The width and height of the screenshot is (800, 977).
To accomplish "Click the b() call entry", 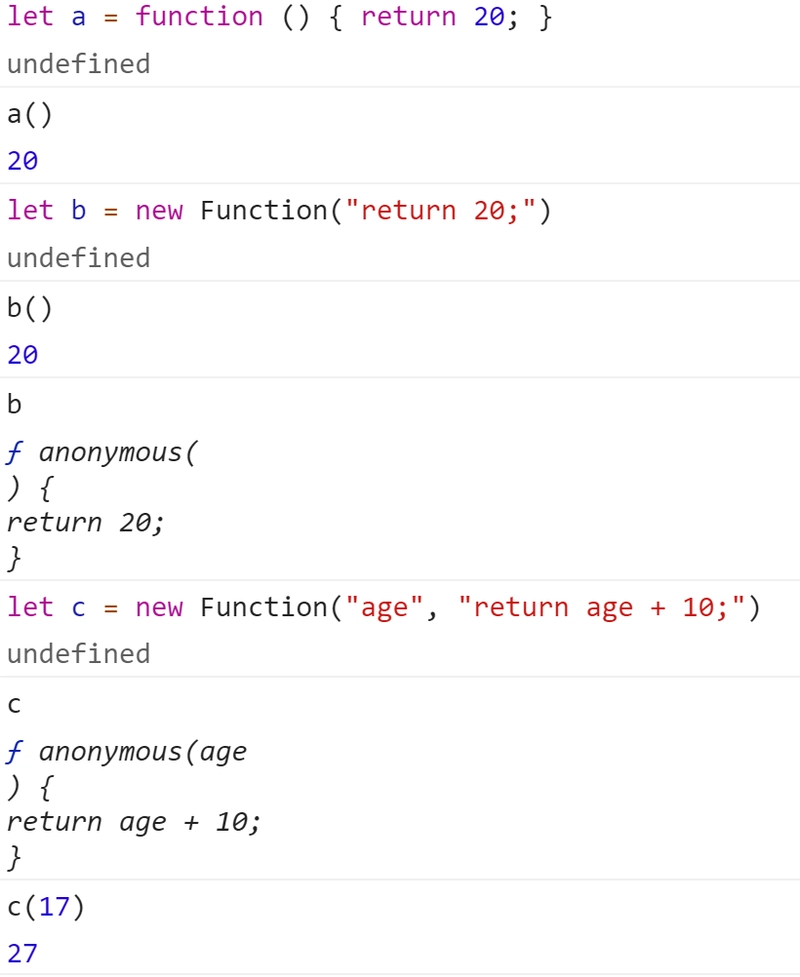I will [29, 308].
